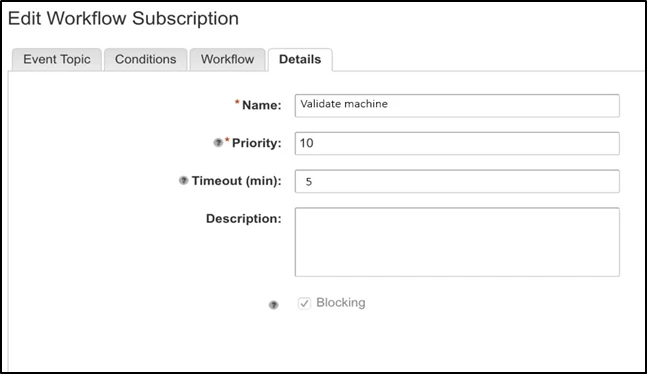
Task: Switch to the Event Topic tab
Action: click(57, 59)
